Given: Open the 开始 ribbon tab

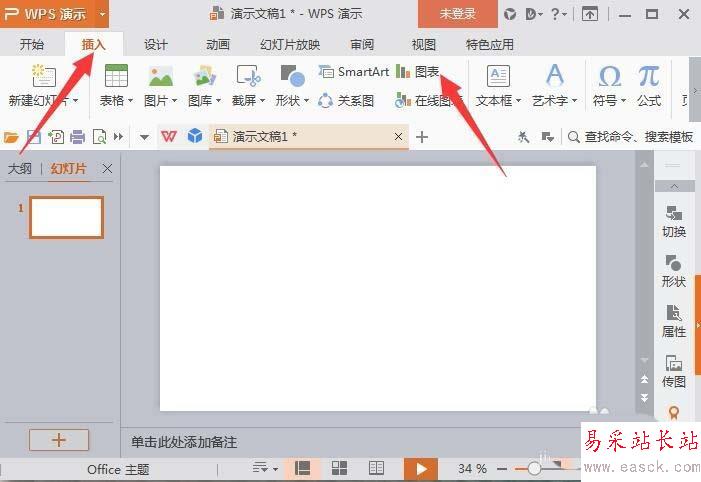Looking at the screenshot, I should [32, 45].
